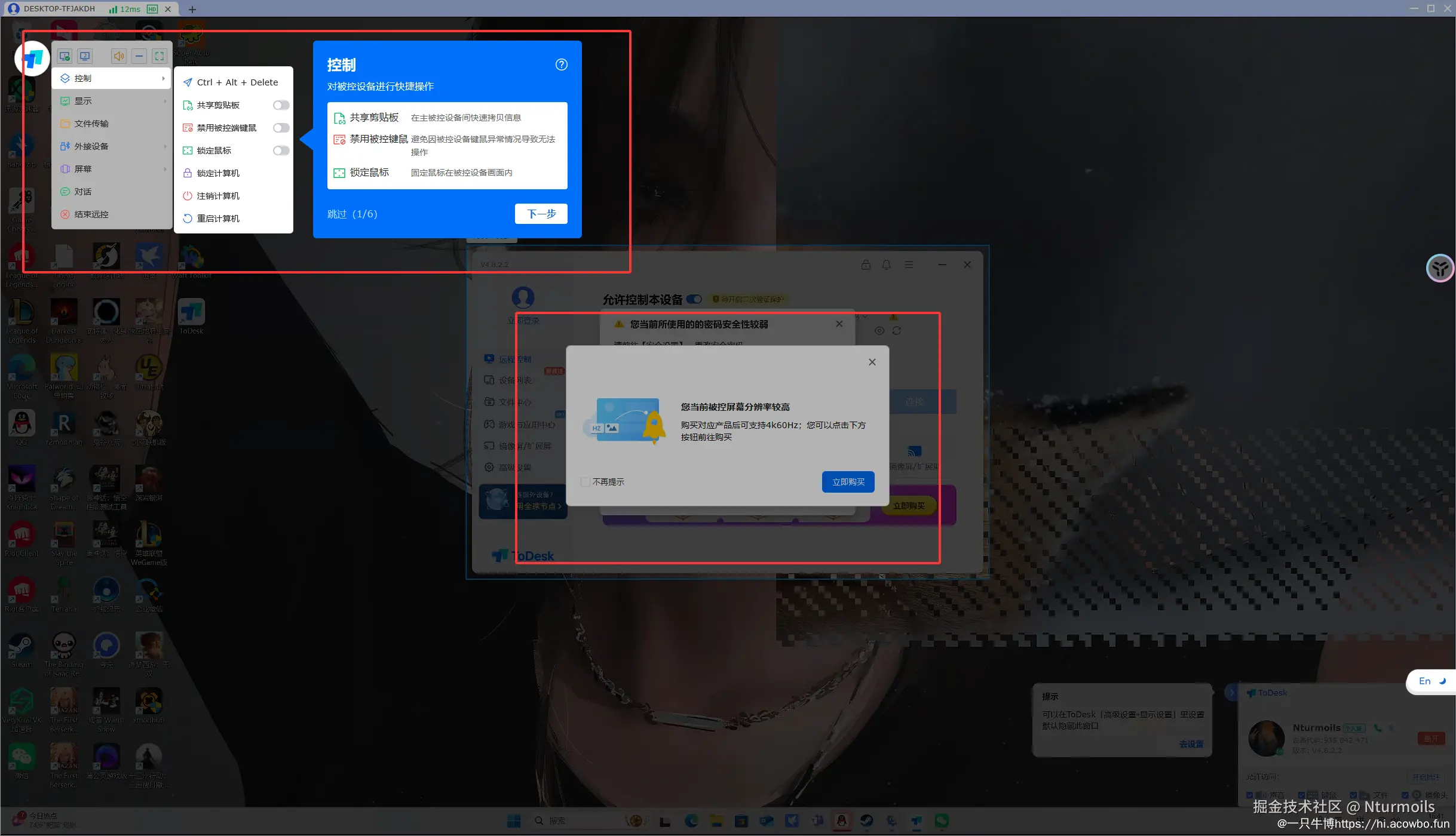
Task: Check the 不再提示 checkbox
Action: (x=586, y=482)
